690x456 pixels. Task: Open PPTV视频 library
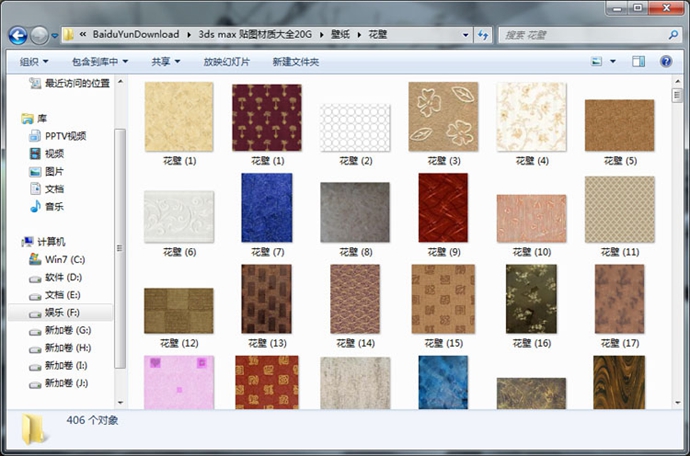click(x=58, y=136)
